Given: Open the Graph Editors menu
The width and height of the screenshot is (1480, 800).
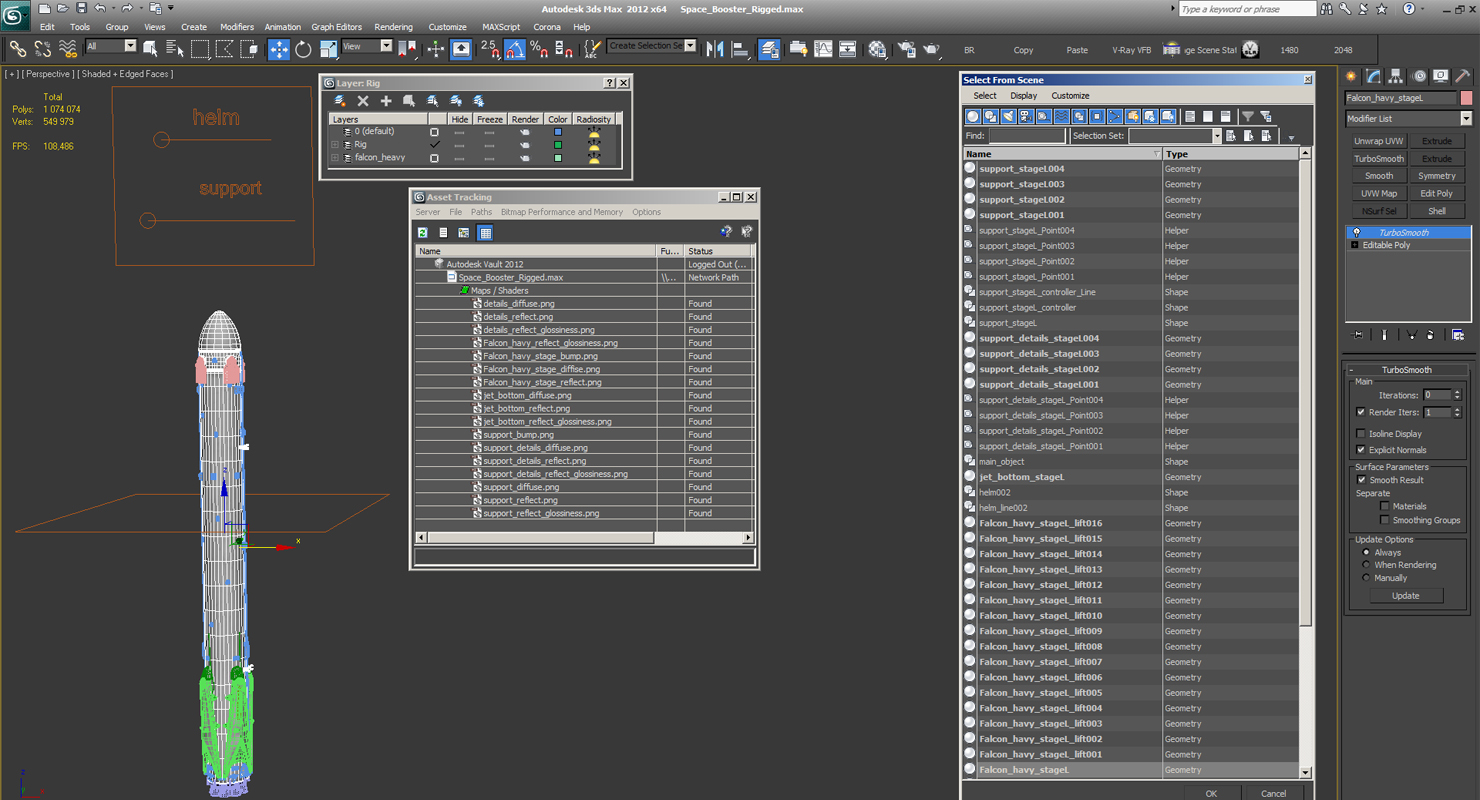Looking at the screenshot, I should click(336, 27).
